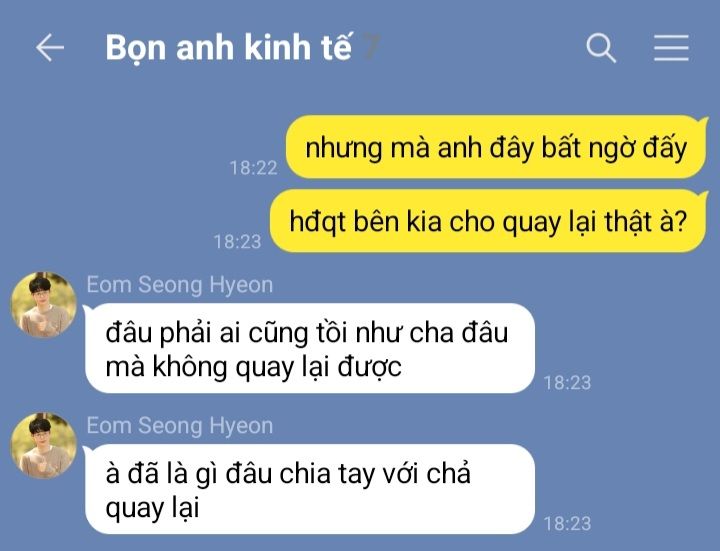Open the group title 'Bọn anh kinh tế'
Image resolution: width=720 pixels, height=551 pixels.
tap(229, 47)
